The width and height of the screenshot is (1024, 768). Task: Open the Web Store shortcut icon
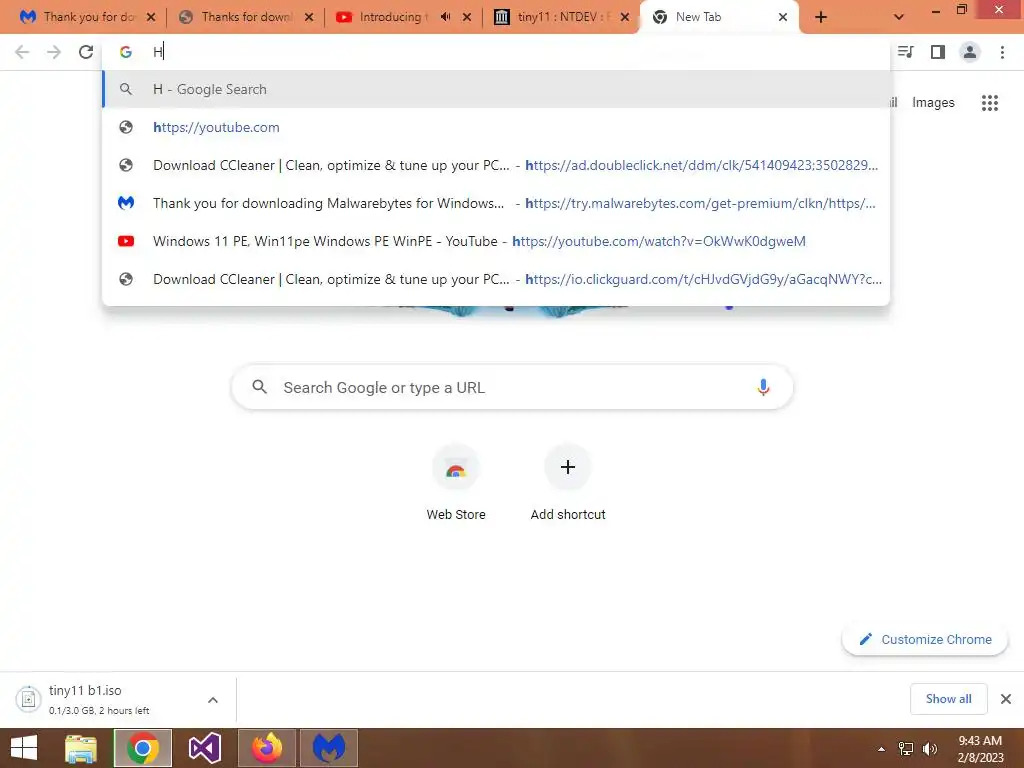click(456, 468)
